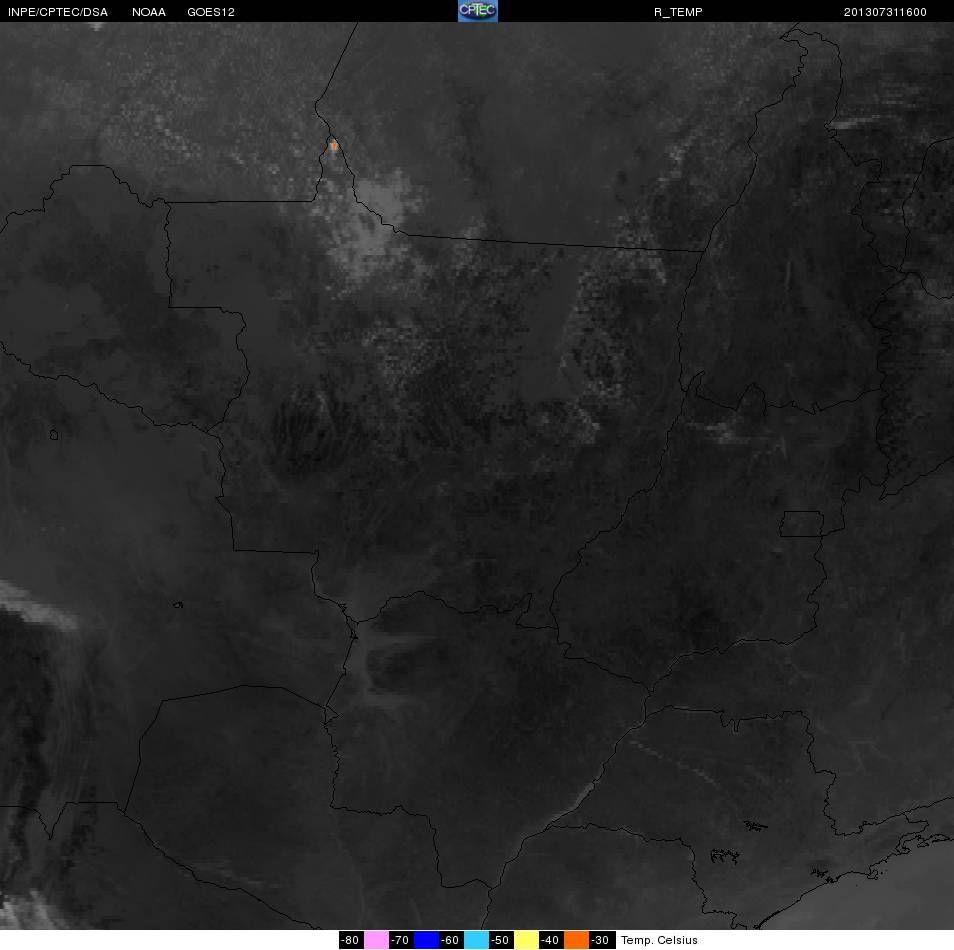Click the -40 legend value
Screen dimensions: 954x950
coord(551,940)
